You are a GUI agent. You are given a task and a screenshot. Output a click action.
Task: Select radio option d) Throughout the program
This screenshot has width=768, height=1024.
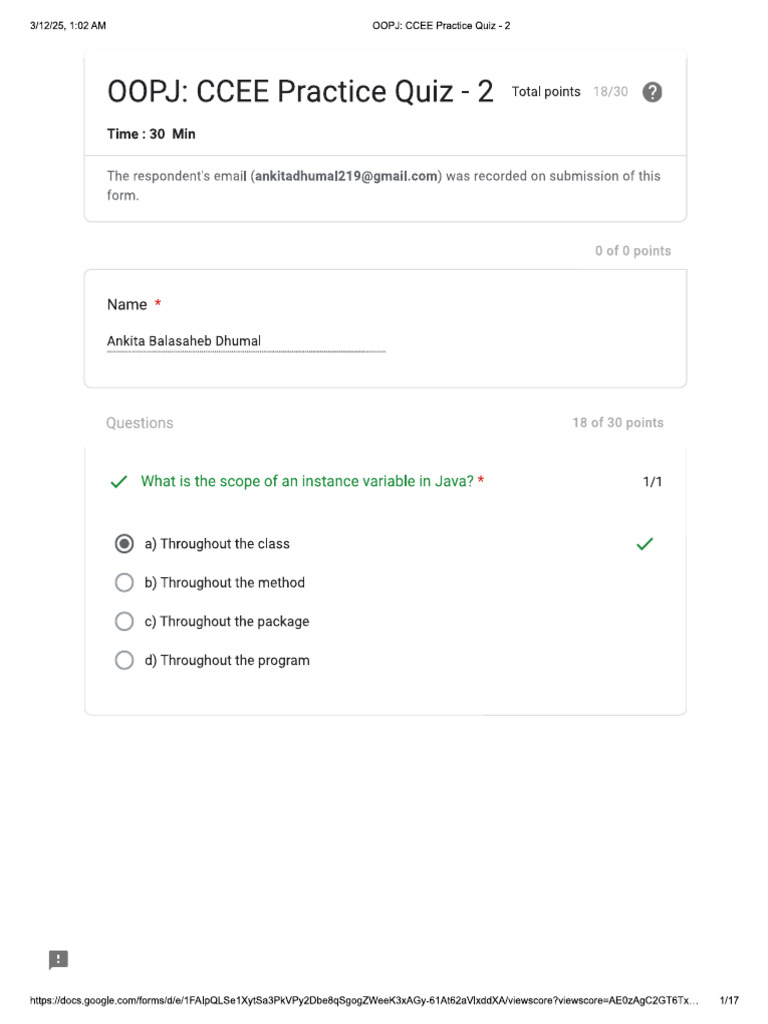124,660
